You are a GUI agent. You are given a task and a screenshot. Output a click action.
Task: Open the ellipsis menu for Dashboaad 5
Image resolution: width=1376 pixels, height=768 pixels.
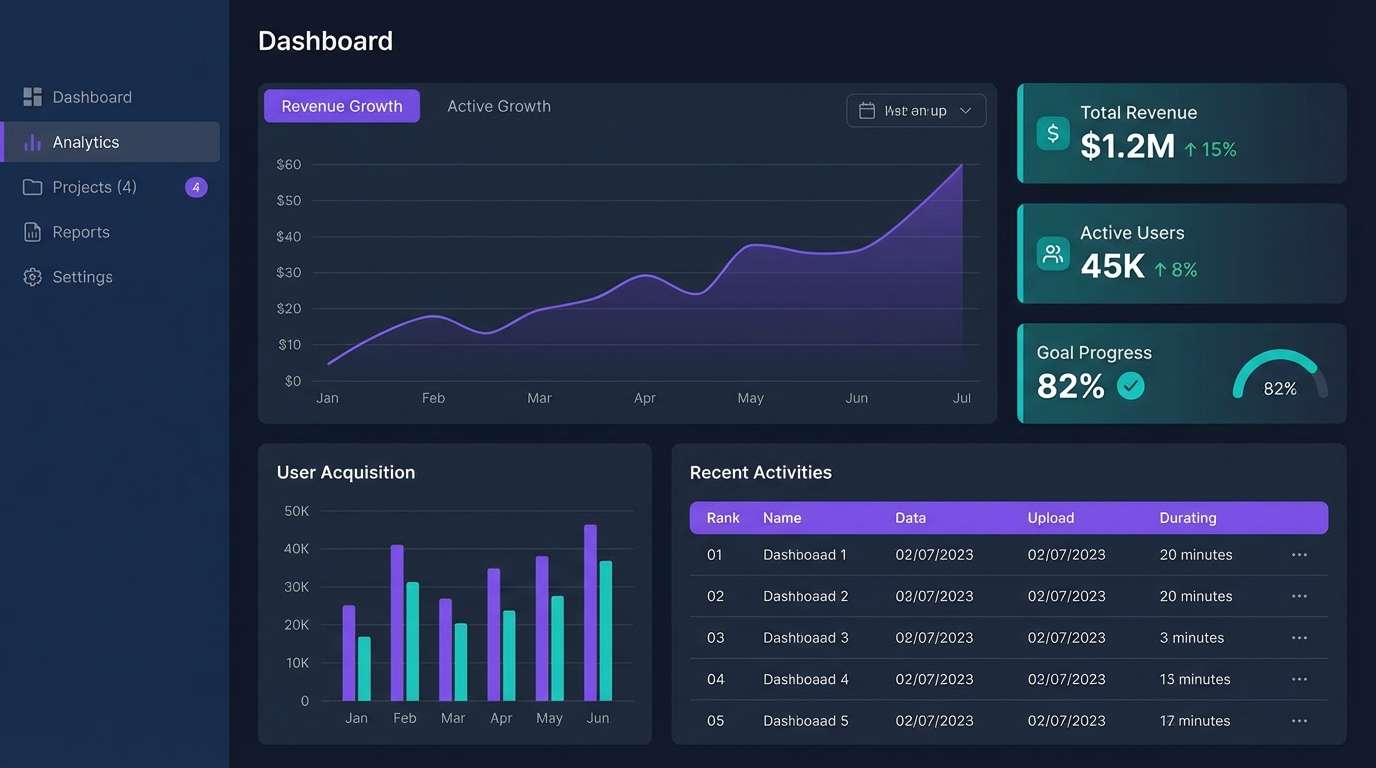1299,720
